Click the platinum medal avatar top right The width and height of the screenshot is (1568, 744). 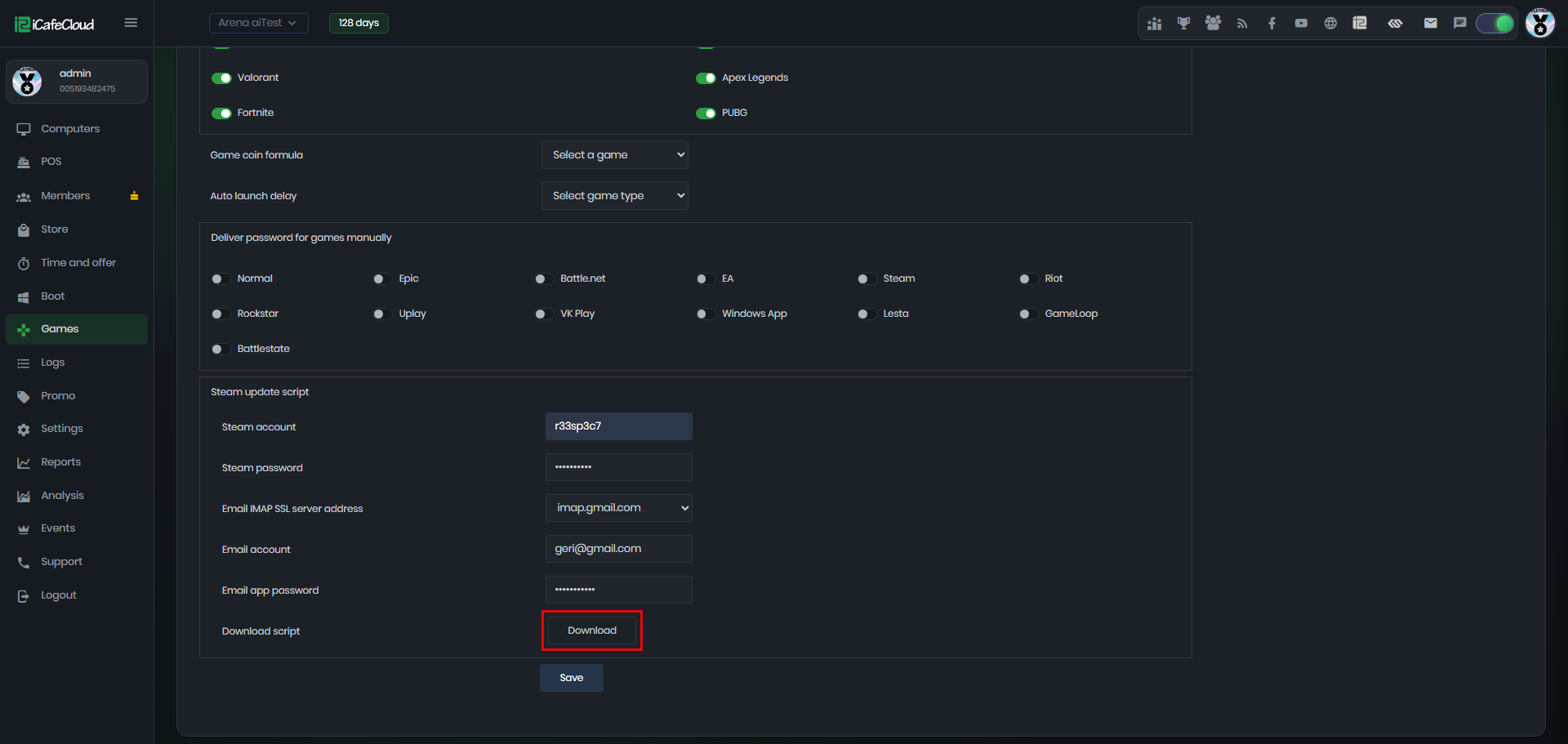pos(1540,23)
